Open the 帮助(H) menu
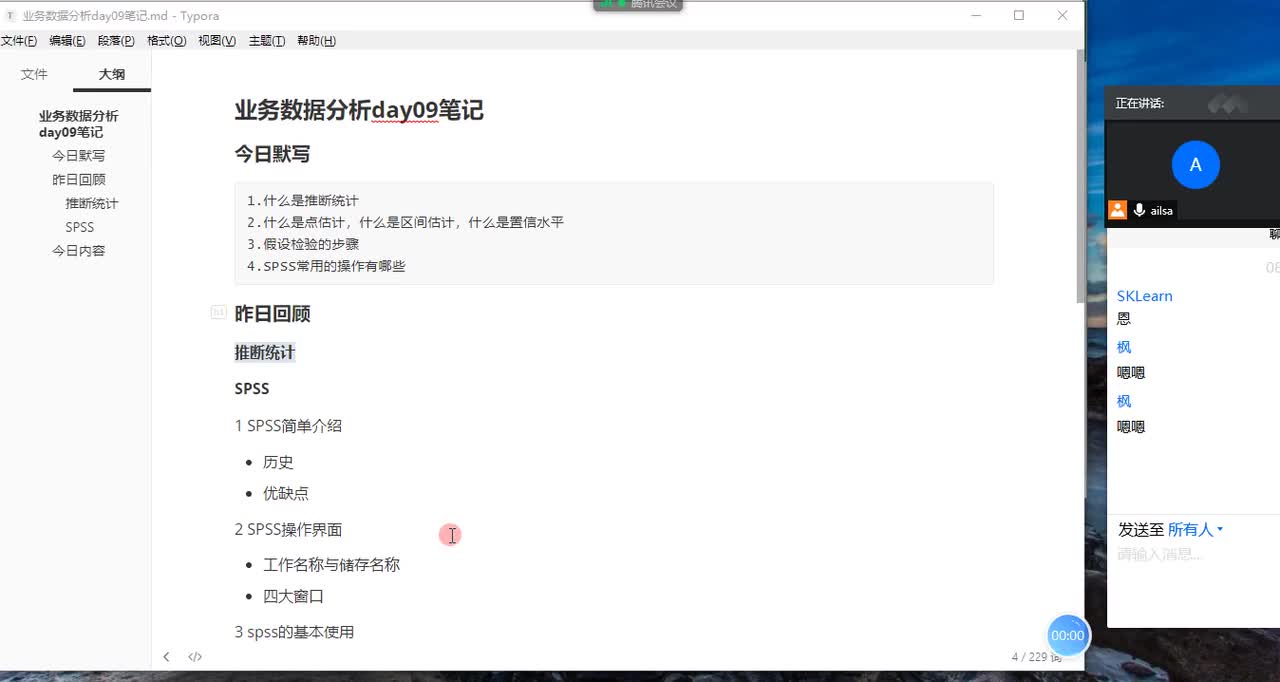Image resolution: width=1280 pixels, height=682 pixels. coord(316,41)
